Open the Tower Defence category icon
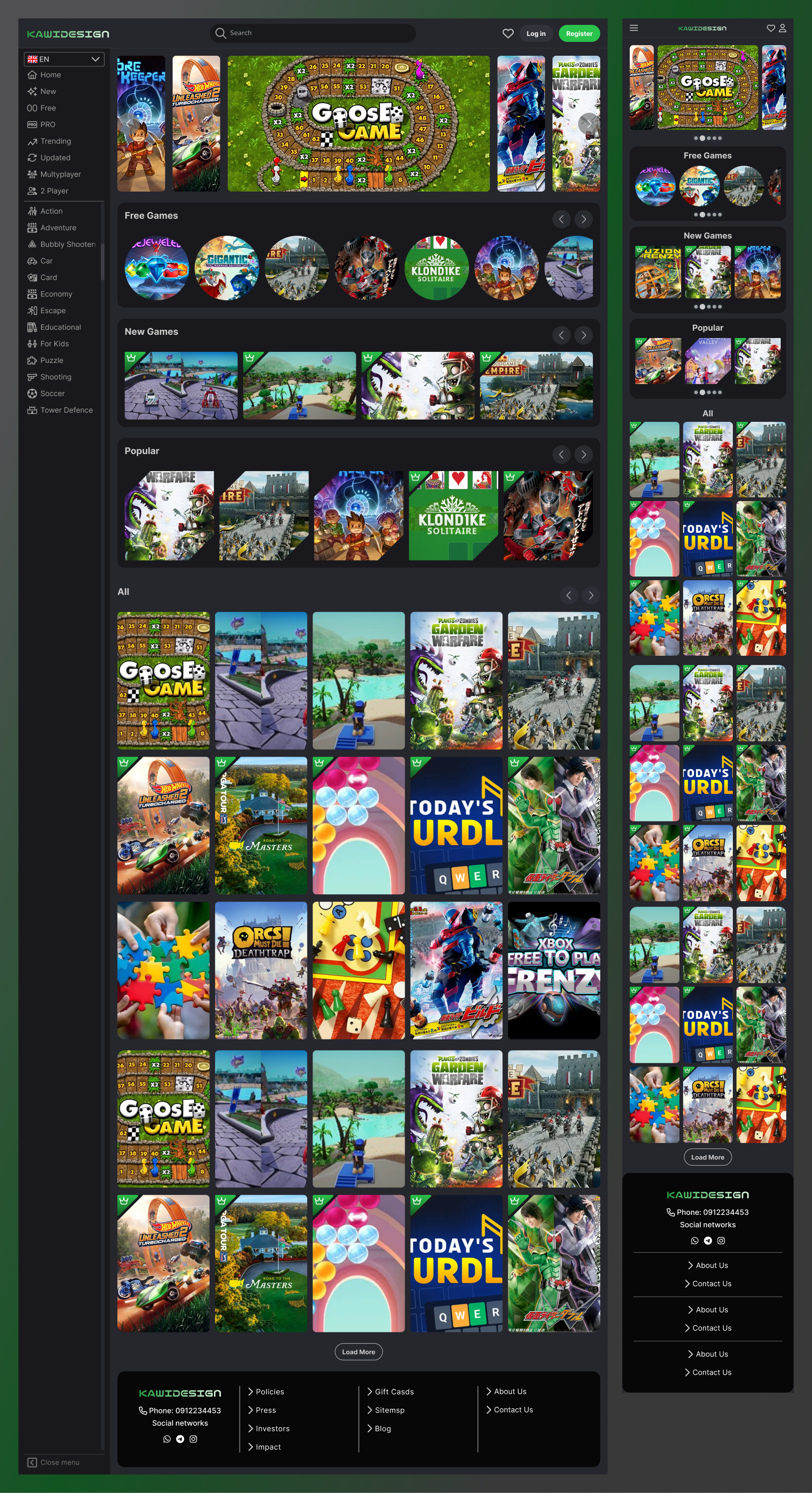 click(x=33, y=410)
